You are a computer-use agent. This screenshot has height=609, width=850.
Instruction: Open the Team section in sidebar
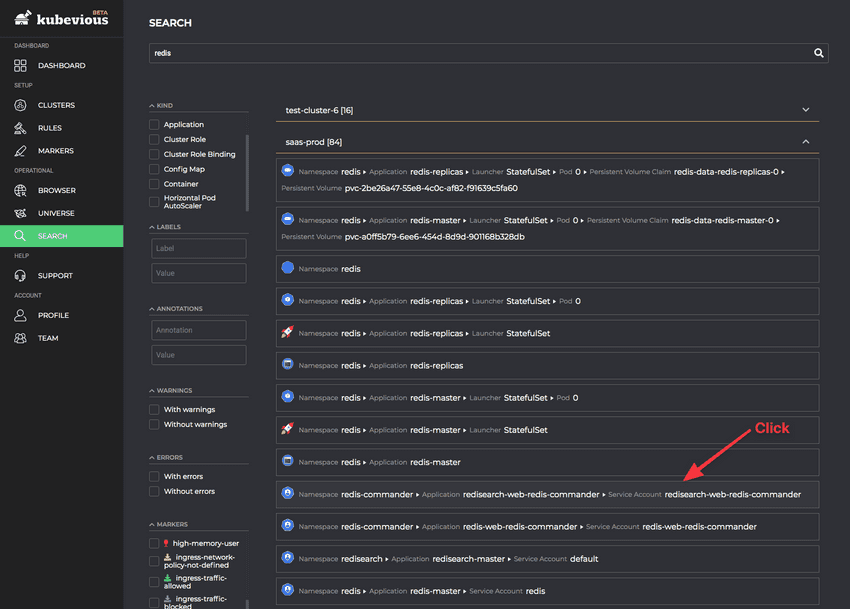(x=47, y=338)
